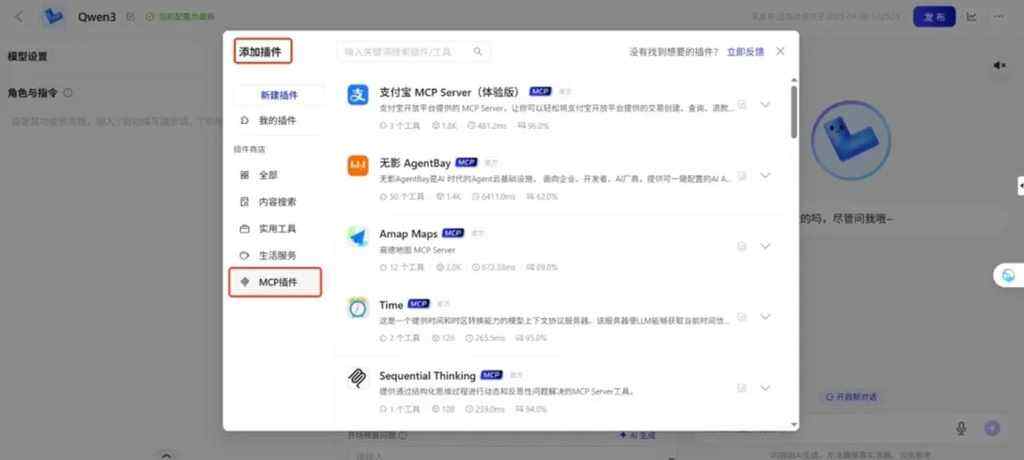This screenshot has width=1024, height=460.
Task: Expand the Sequential Thinking tool list
Action: pos(765,388)
